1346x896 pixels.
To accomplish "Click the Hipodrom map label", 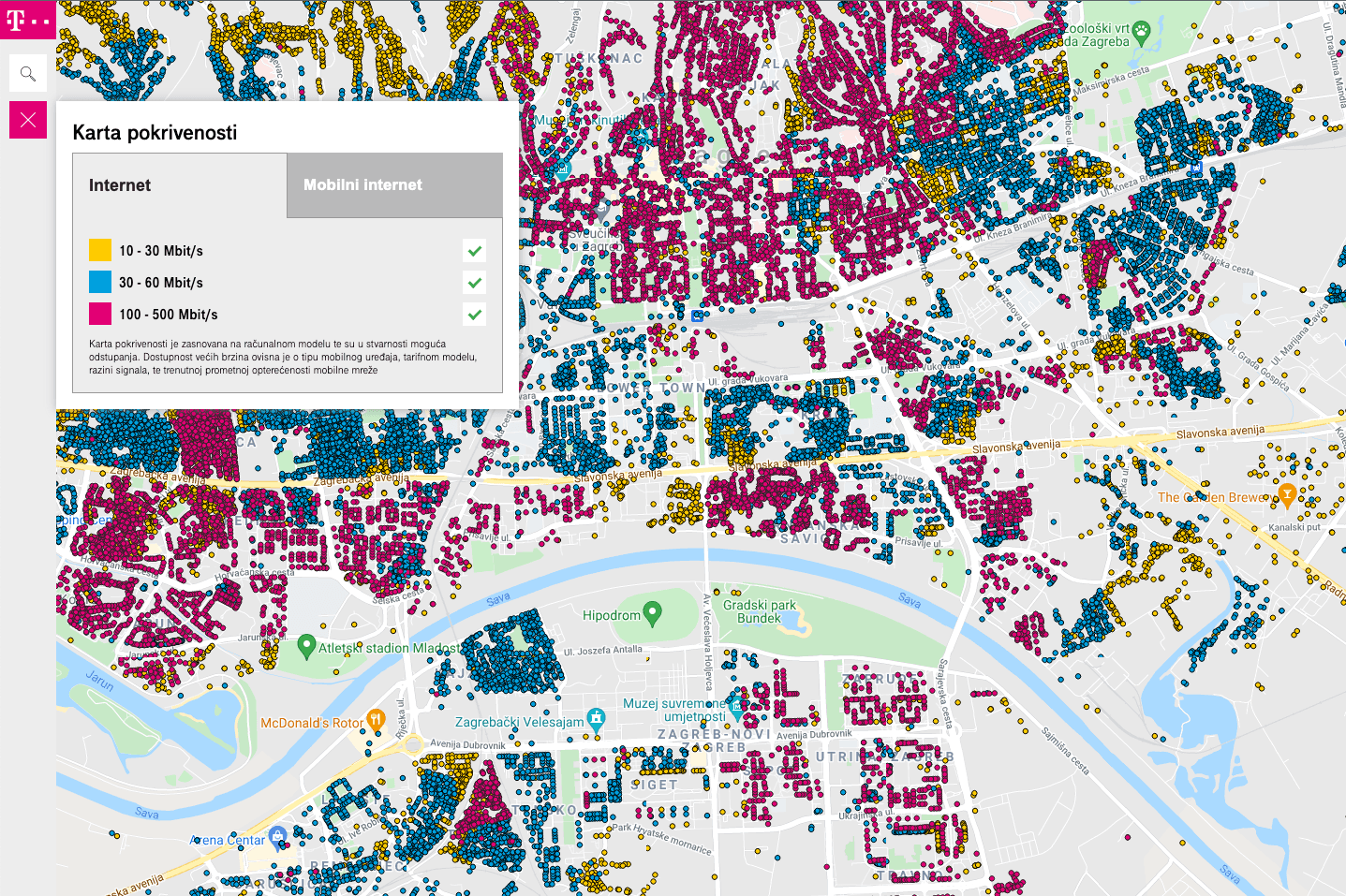I will point(612,615).
